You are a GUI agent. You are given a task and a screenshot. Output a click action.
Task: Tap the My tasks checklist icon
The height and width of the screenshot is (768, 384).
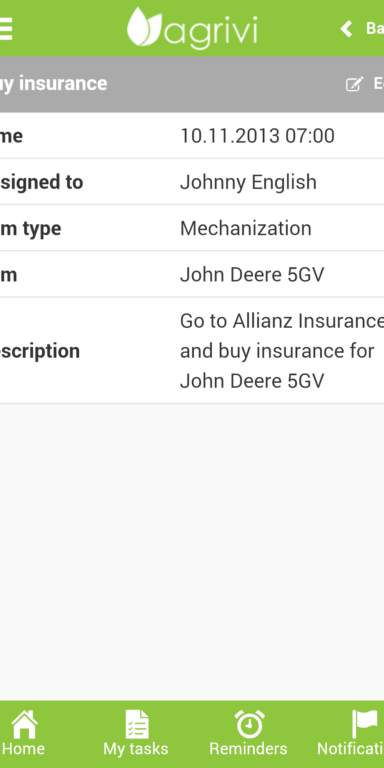[136, 724]
